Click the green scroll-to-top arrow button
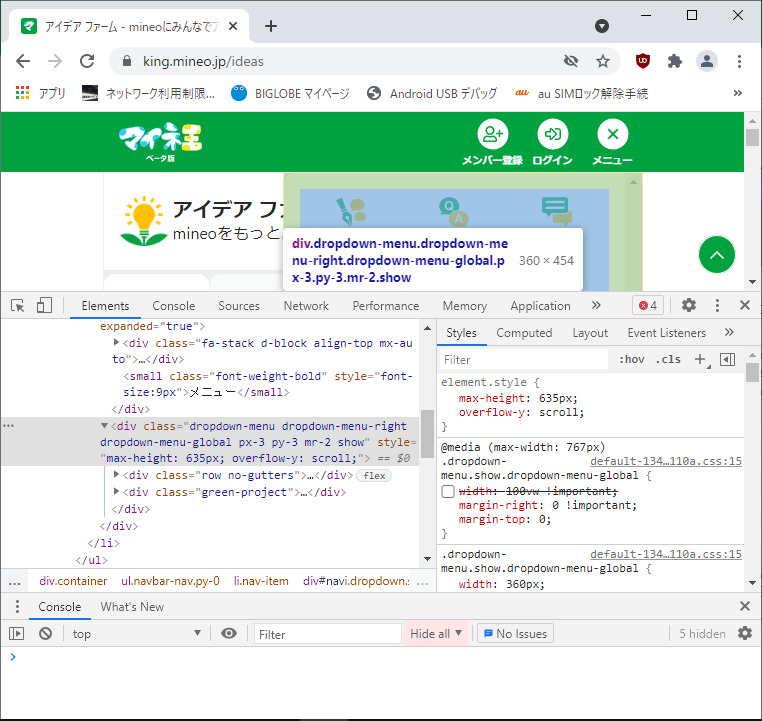762x721 pixels. click(x=717, y=256)
